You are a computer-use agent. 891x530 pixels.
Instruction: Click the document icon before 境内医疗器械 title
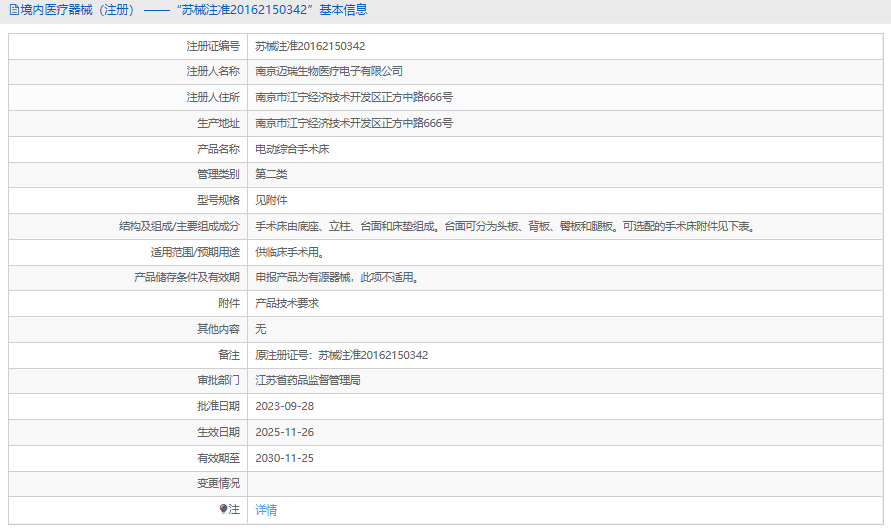pos(14,10)
